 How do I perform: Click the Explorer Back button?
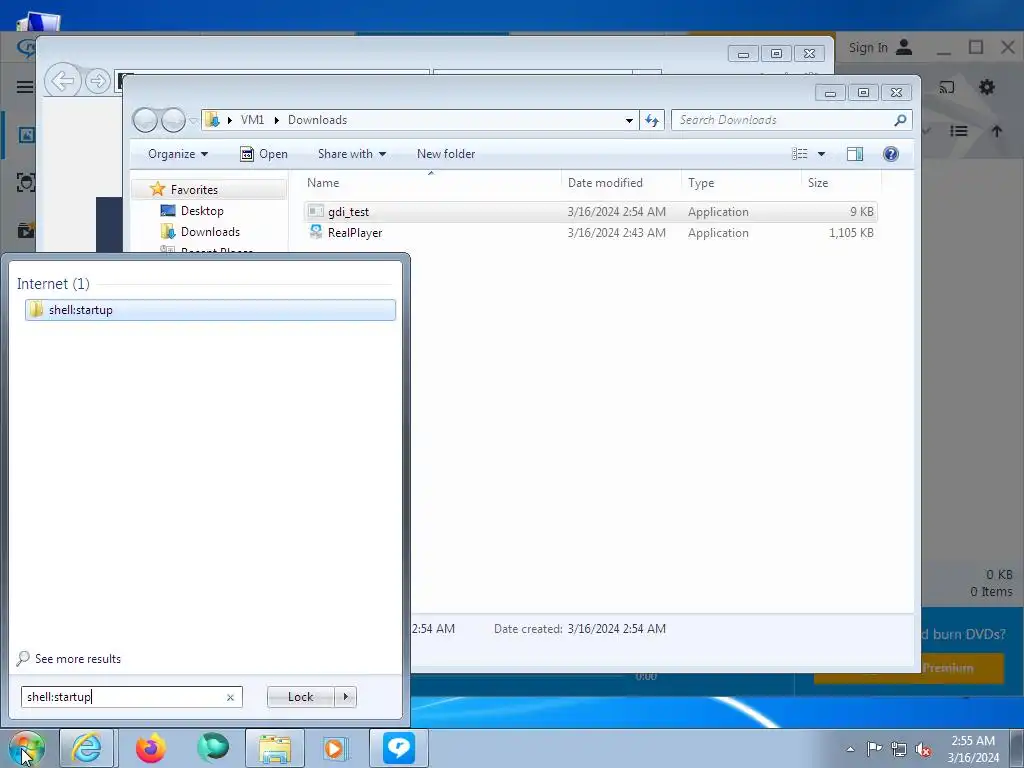point(146,120)
